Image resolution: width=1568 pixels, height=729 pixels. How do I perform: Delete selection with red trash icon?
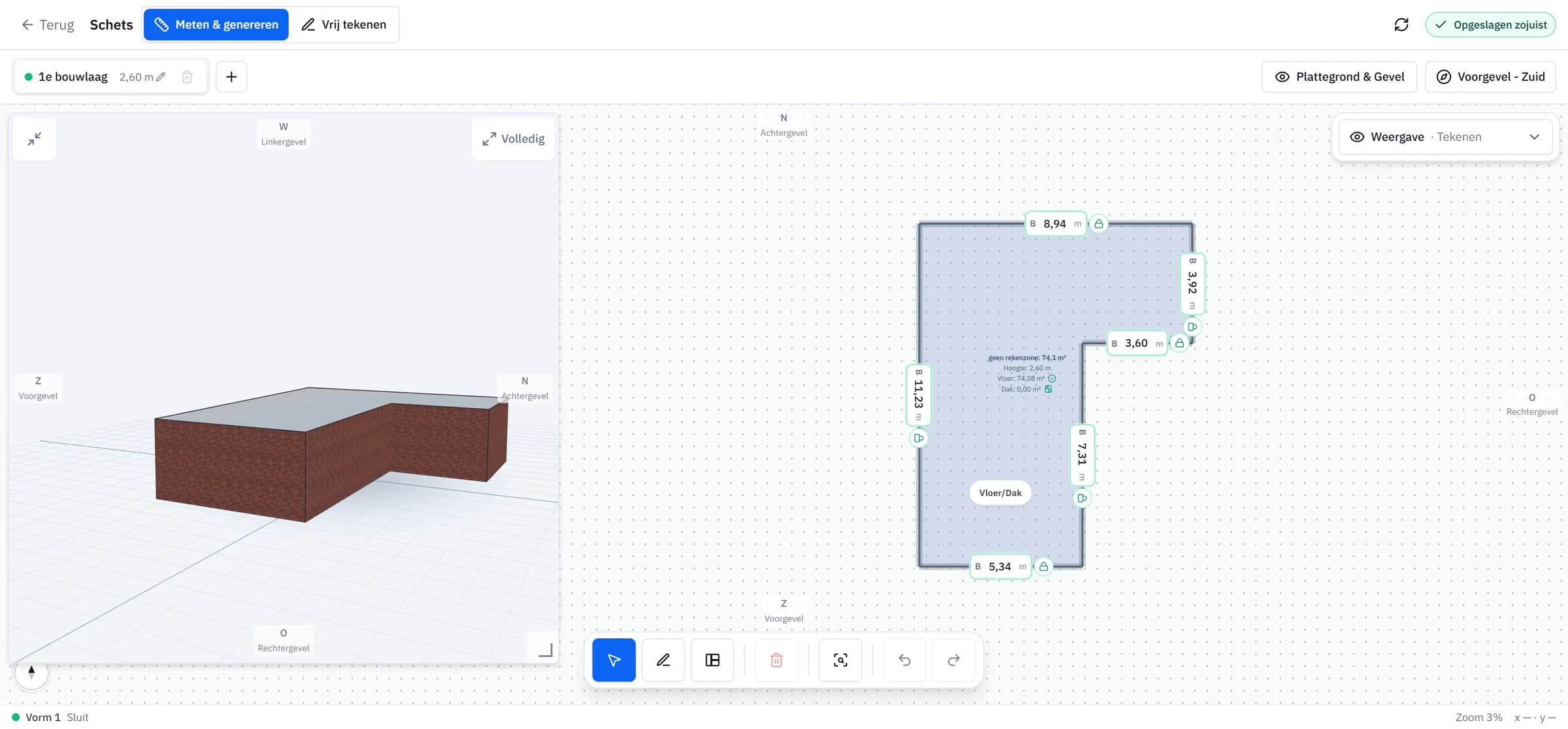[776, 660]
